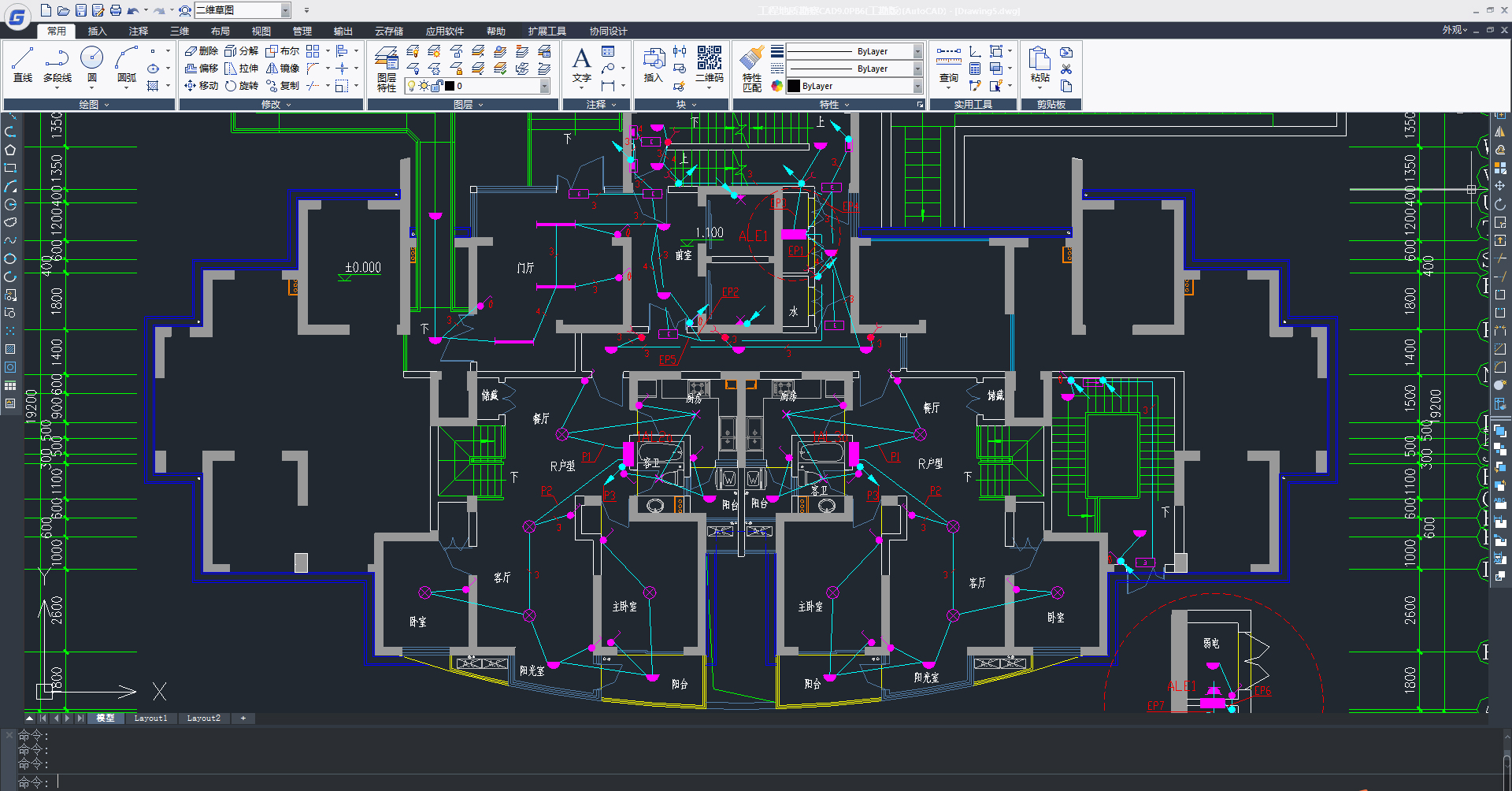Open the 图层特性 layer properties manager
Viewport: 1512px width, 791px height.
point(387,69)
